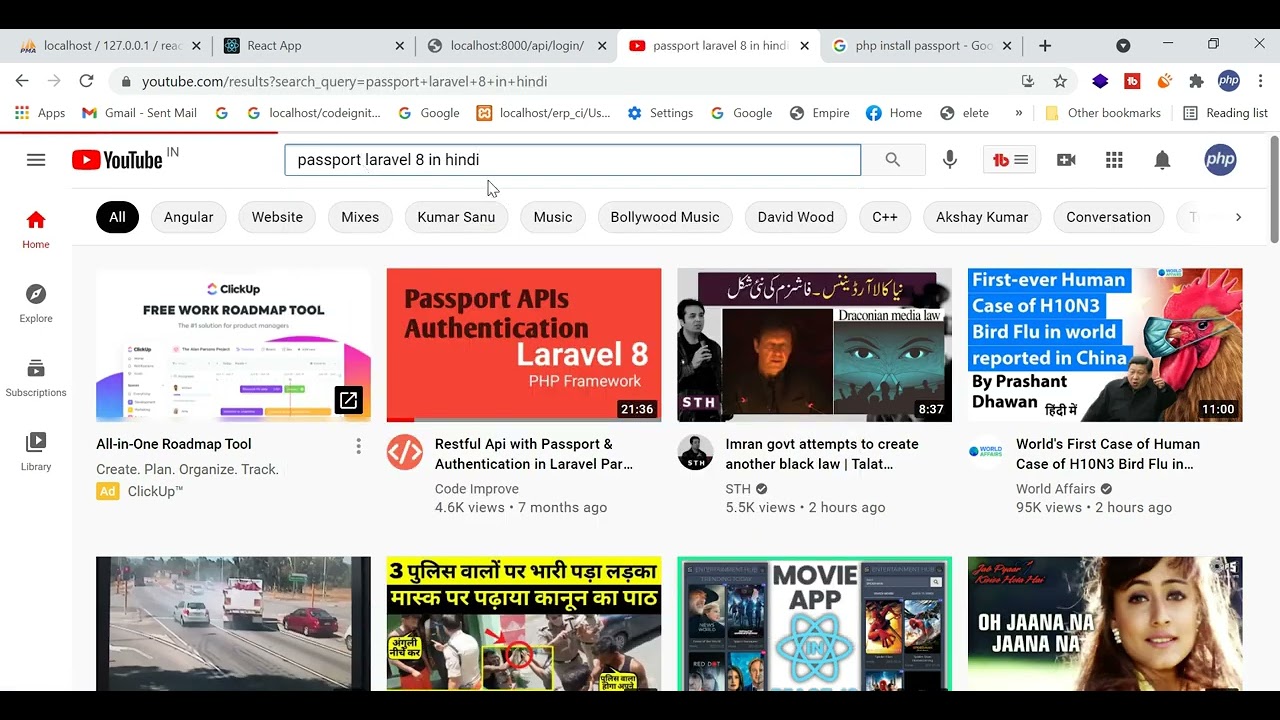The image size is (1280, 720).
Task: Select the Conversation filter chip
Action: click(x=1108, y=217)
